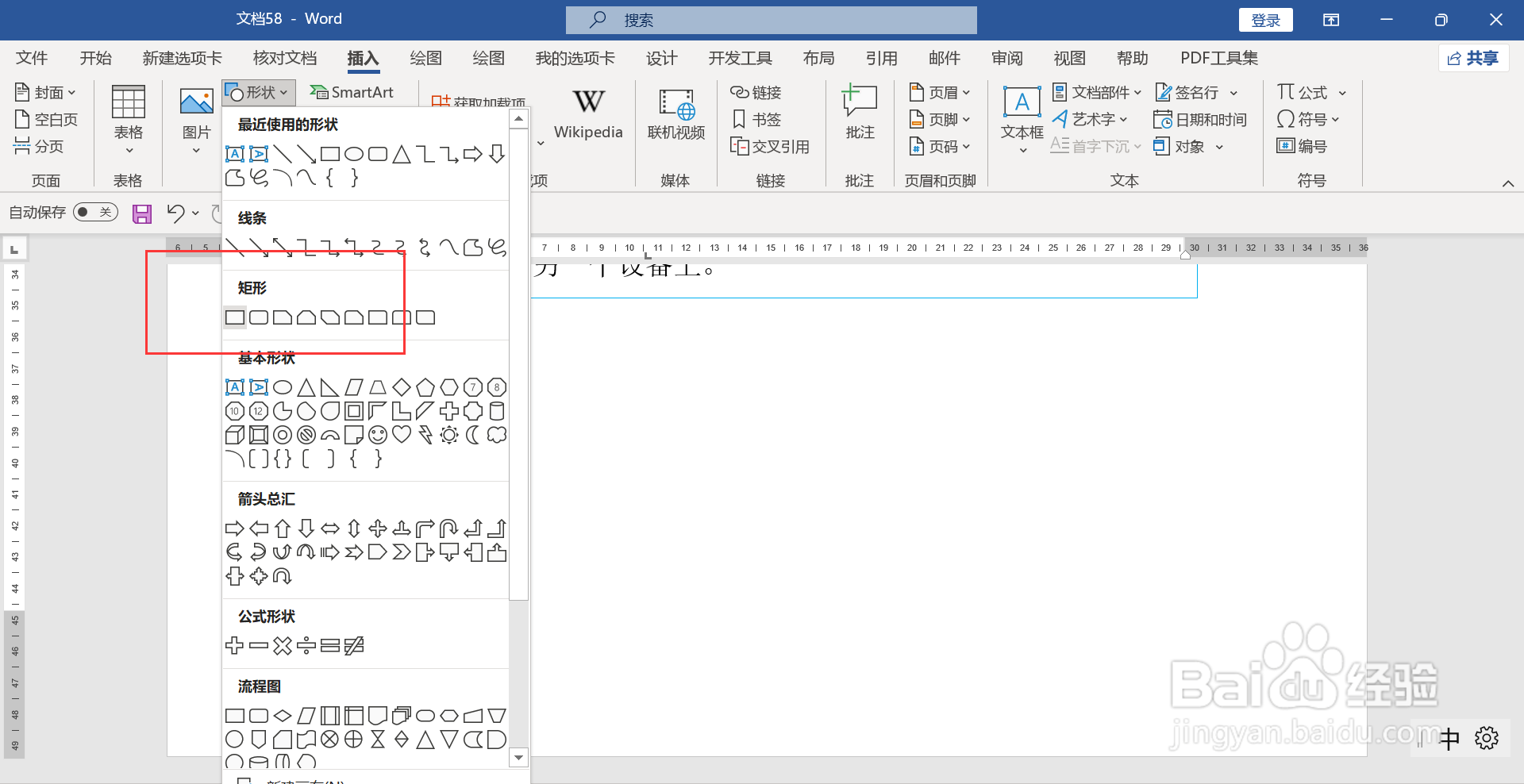Open the 封面 dropdown
This screenshot has width=1524, height=784.
click(46, 93)
